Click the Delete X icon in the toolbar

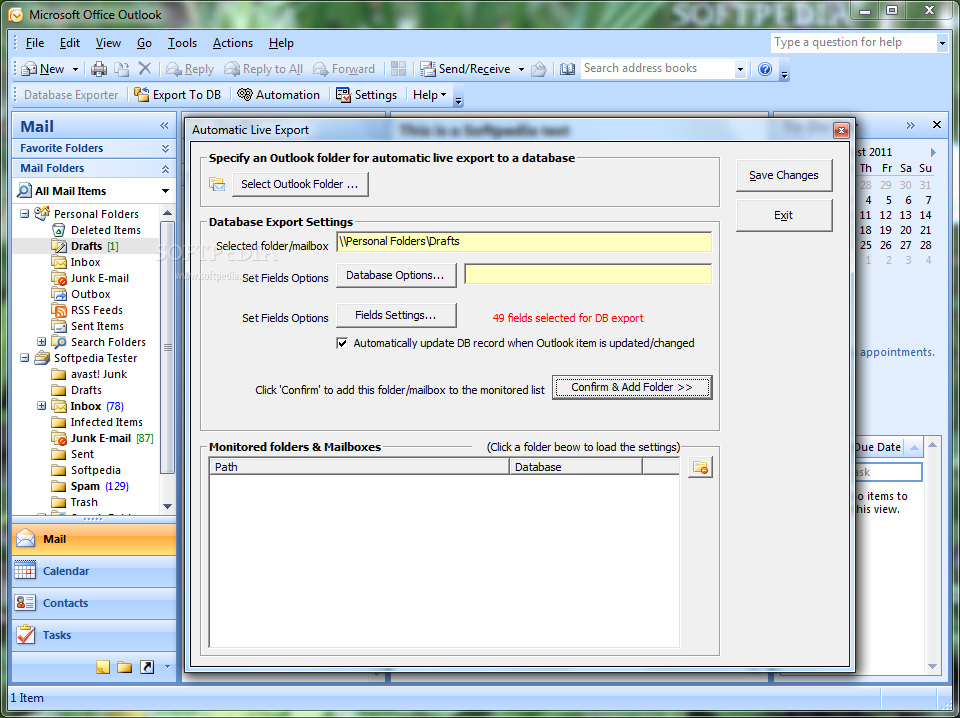pos(144,69)
